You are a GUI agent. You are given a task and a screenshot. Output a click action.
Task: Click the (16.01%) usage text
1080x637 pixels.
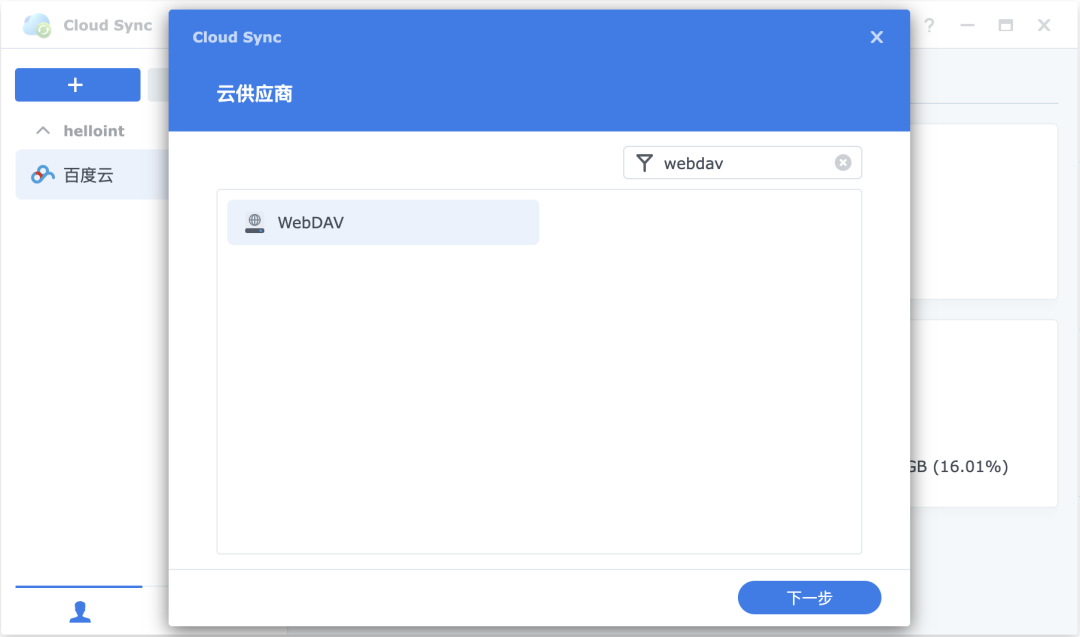tap(970, 466)
